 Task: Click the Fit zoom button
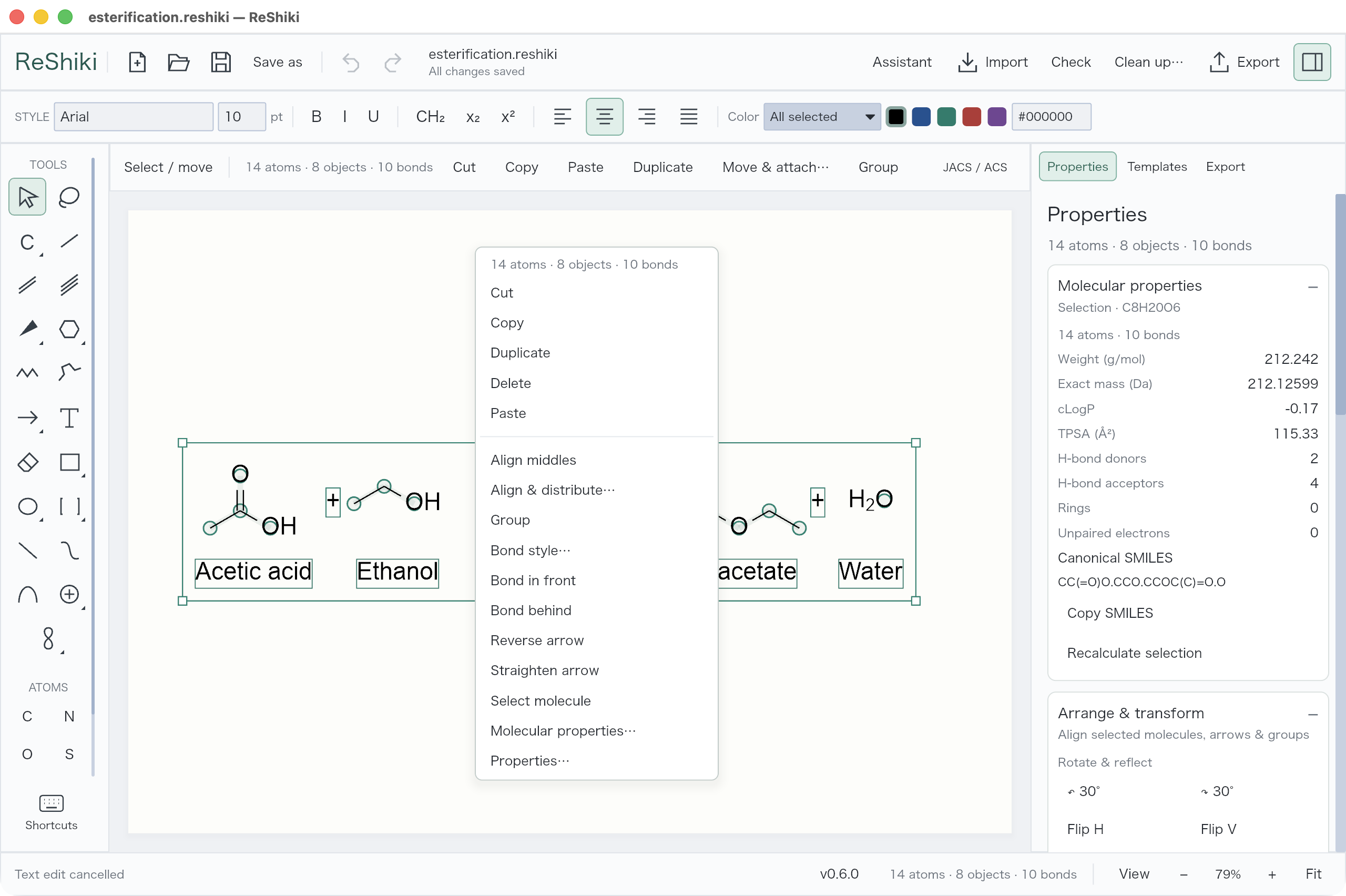[1313, 874]
